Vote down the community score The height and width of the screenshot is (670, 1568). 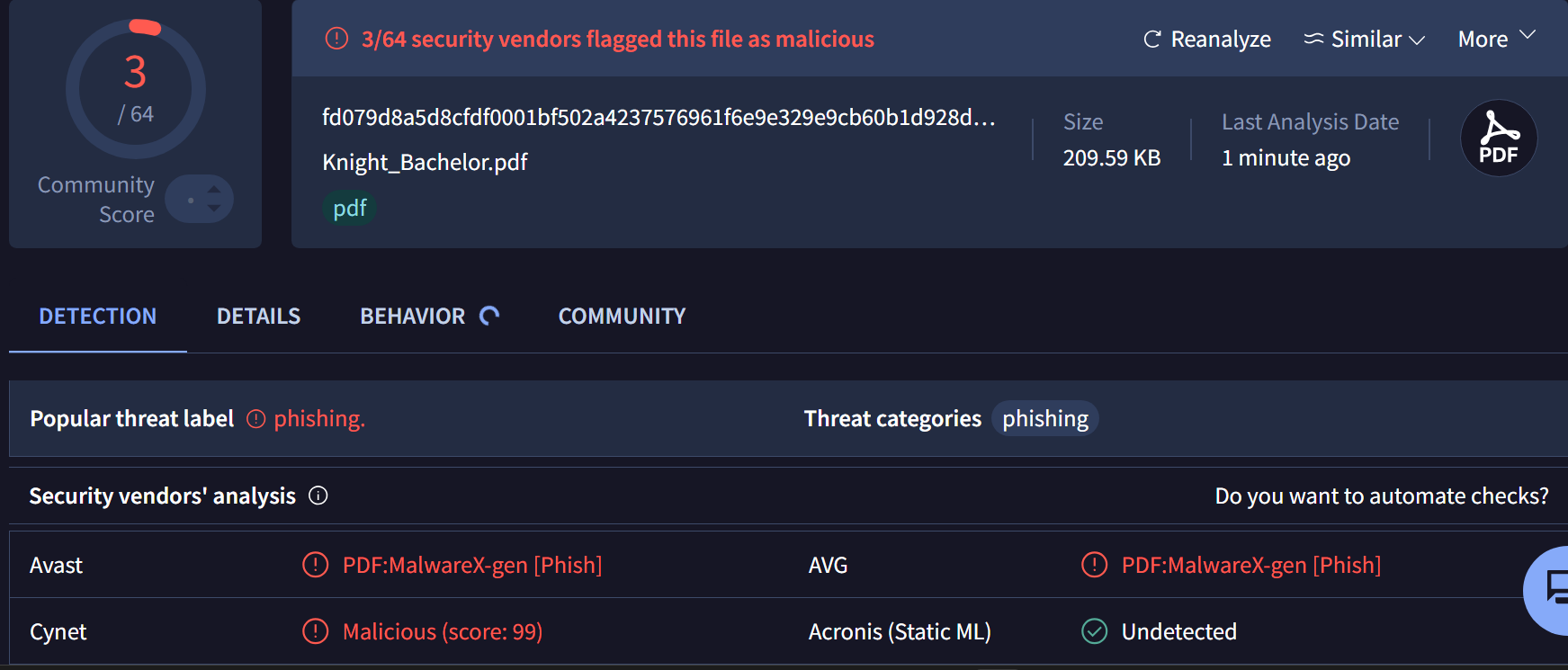(x=214, y=209)
